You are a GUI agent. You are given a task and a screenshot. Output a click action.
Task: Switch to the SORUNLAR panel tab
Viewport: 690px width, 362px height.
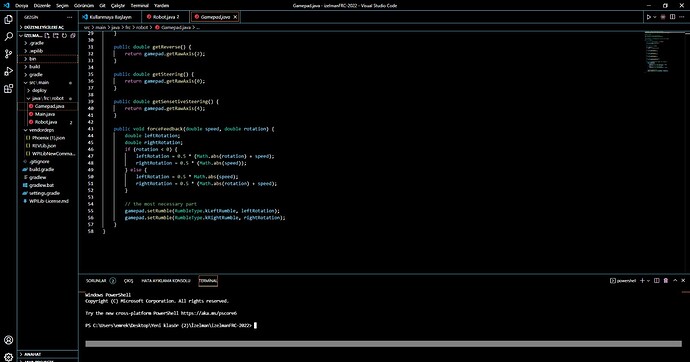click(x=100, y=281)
